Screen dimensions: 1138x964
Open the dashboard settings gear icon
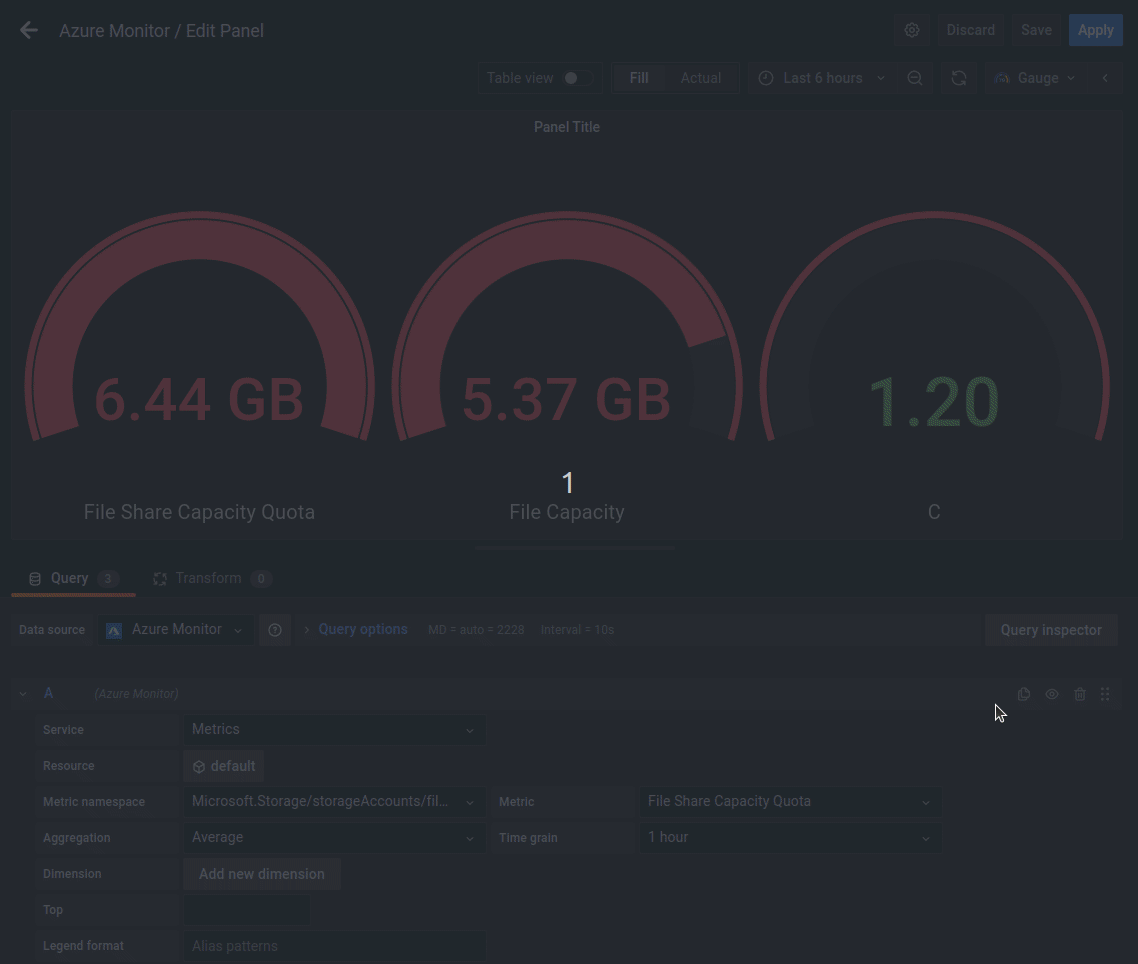pyautogui.click(x=911, y=29)
